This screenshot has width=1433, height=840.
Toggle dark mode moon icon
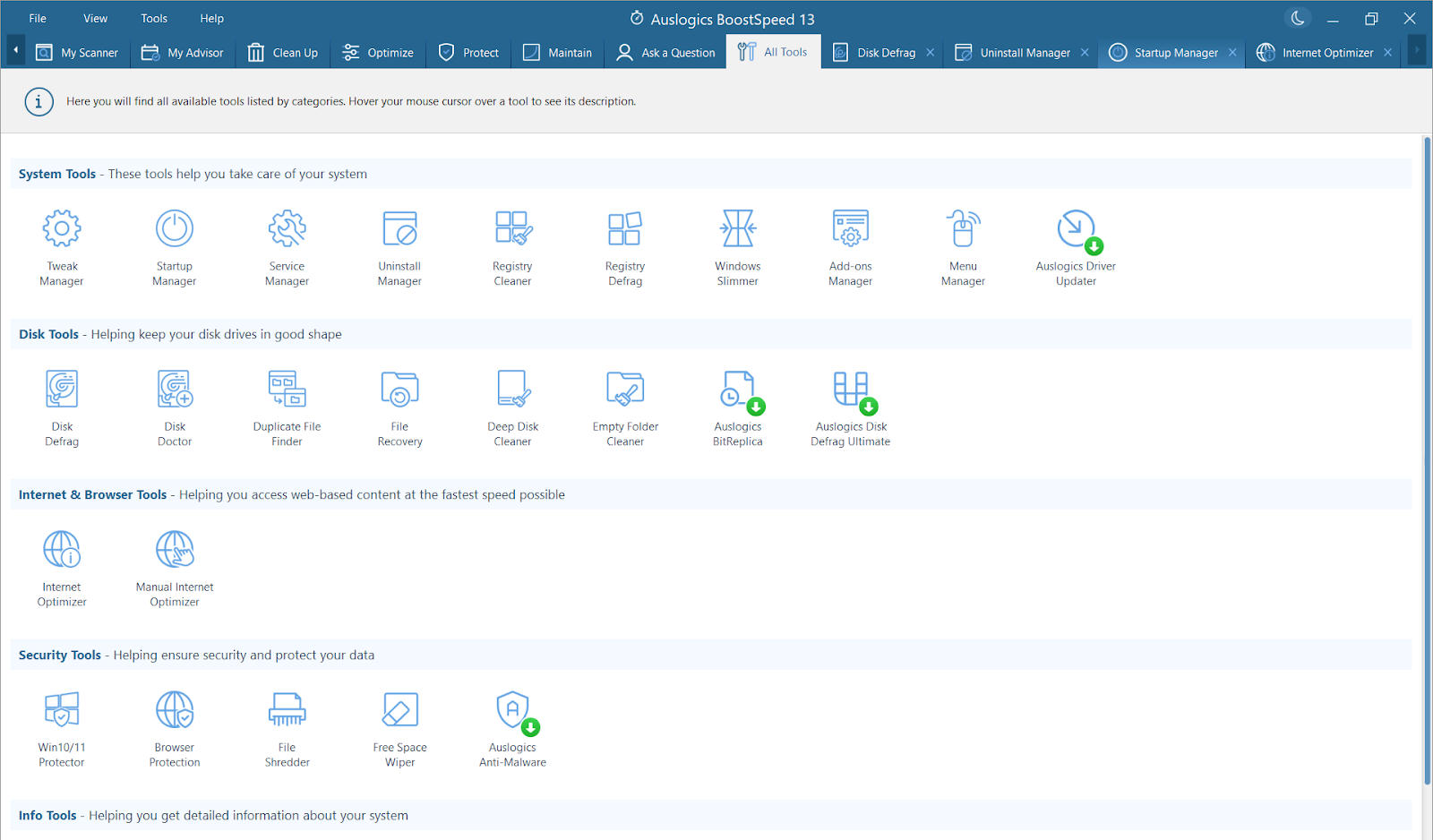click(x=1297, y=18)
